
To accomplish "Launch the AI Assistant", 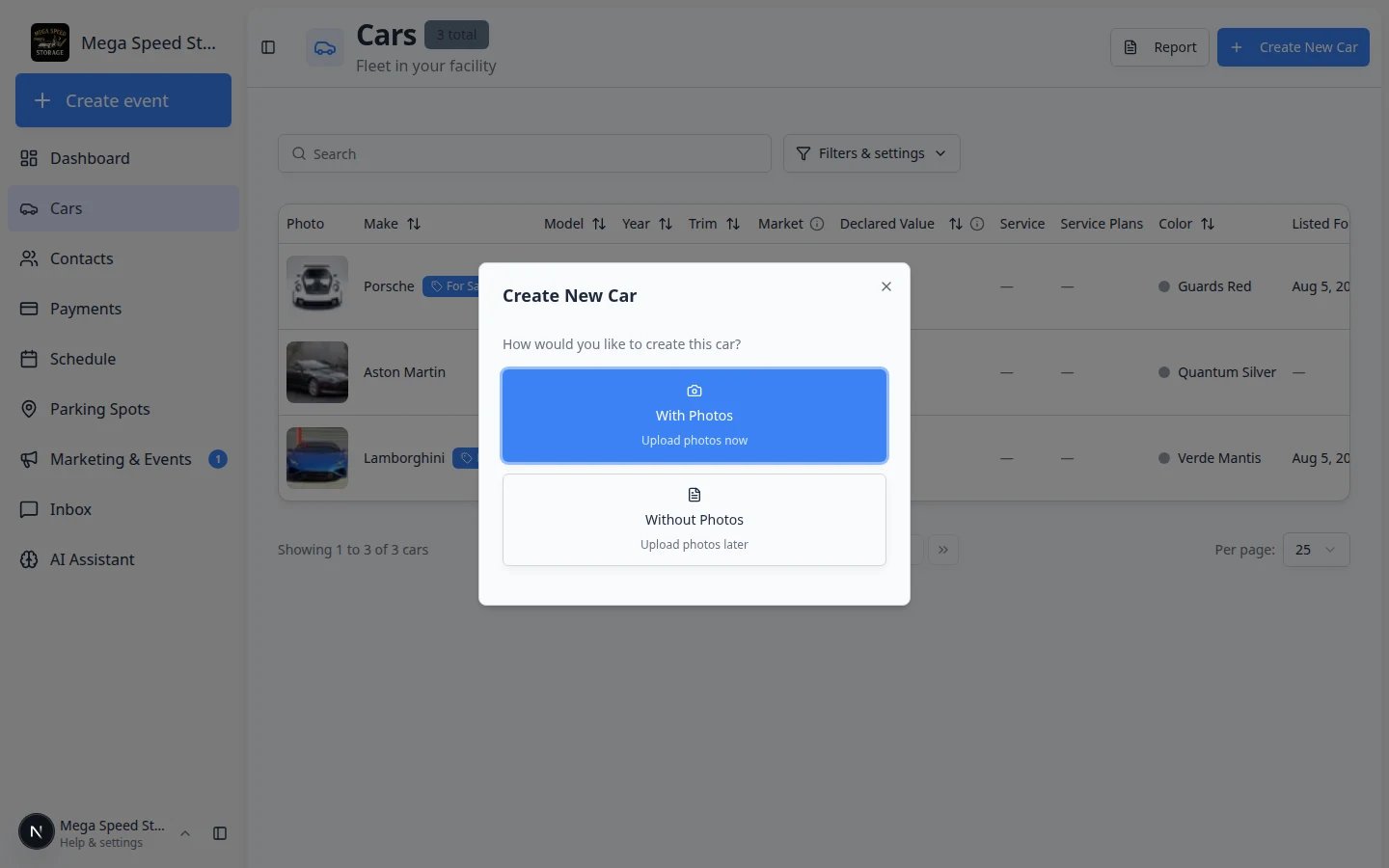I will tap(123, 559).
